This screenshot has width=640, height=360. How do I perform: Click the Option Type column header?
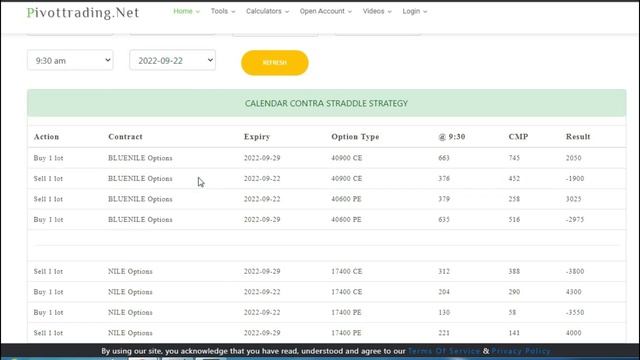[355, 137]
